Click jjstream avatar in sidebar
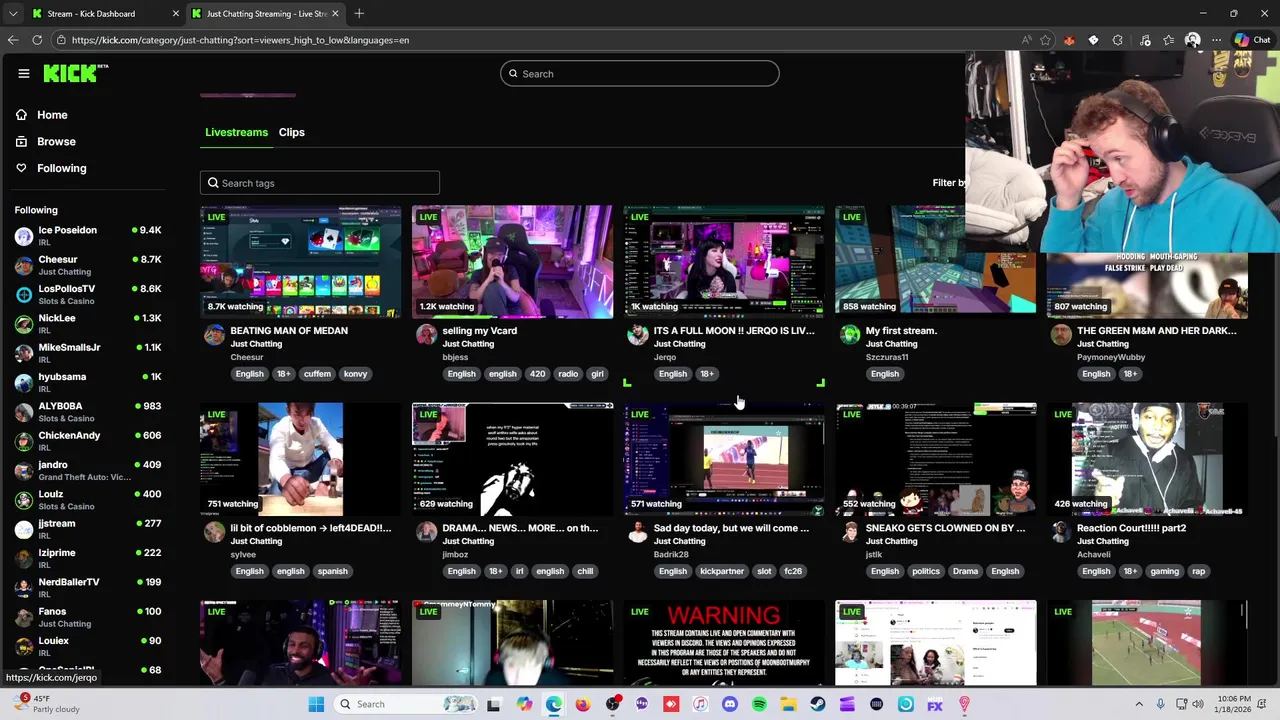This screenshot has width=1280, height=720. 24,529
